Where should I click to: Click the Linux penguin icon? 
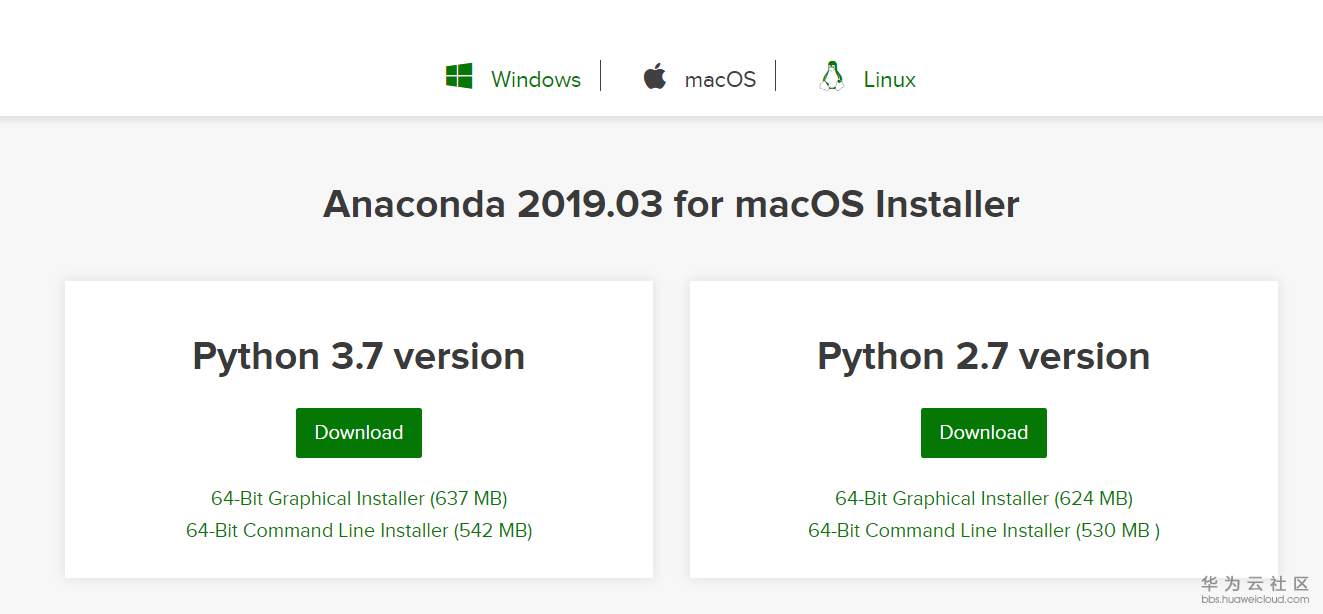click(831, 77)
